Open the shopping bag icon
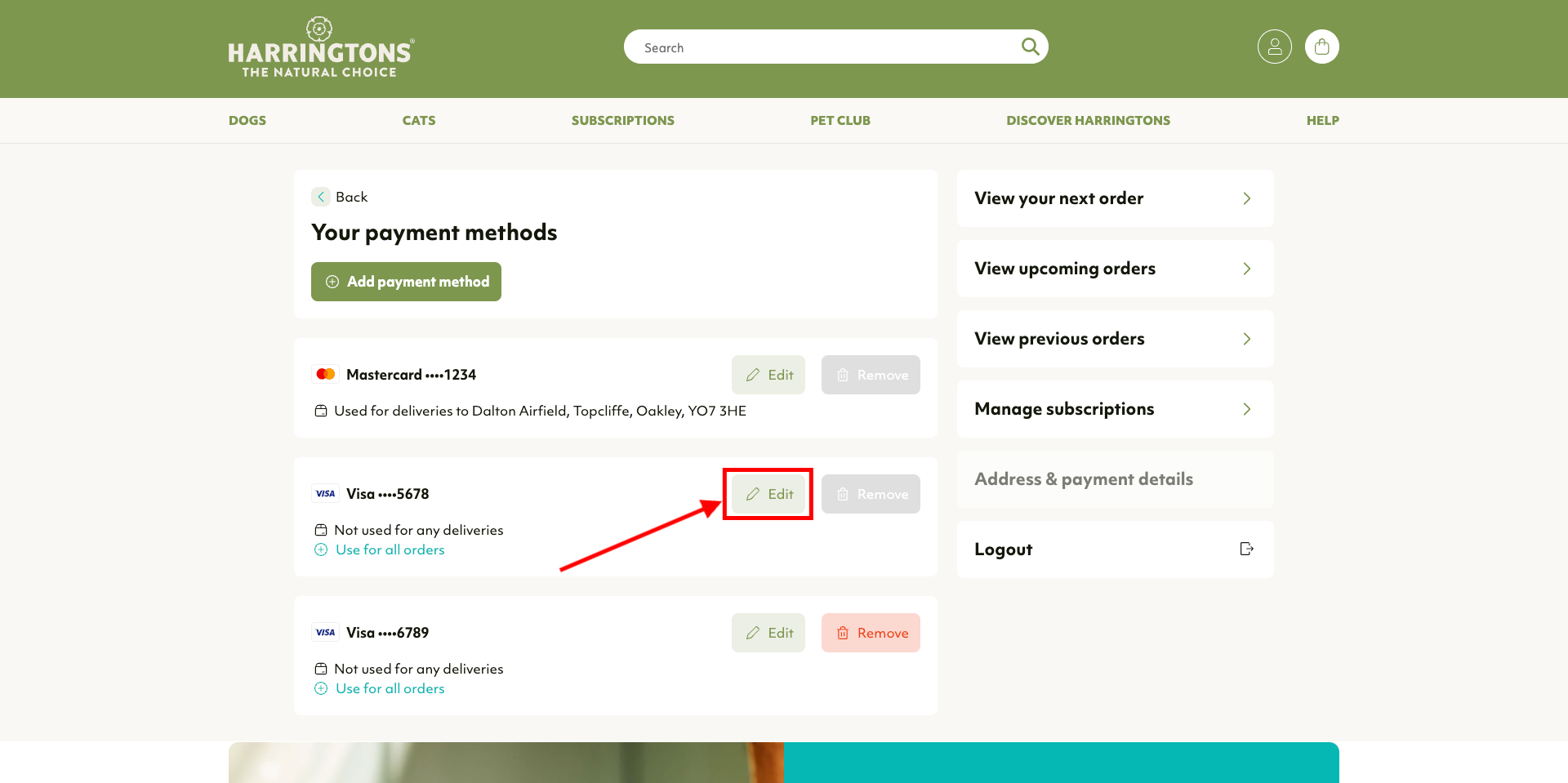 tap(1321, 47)
